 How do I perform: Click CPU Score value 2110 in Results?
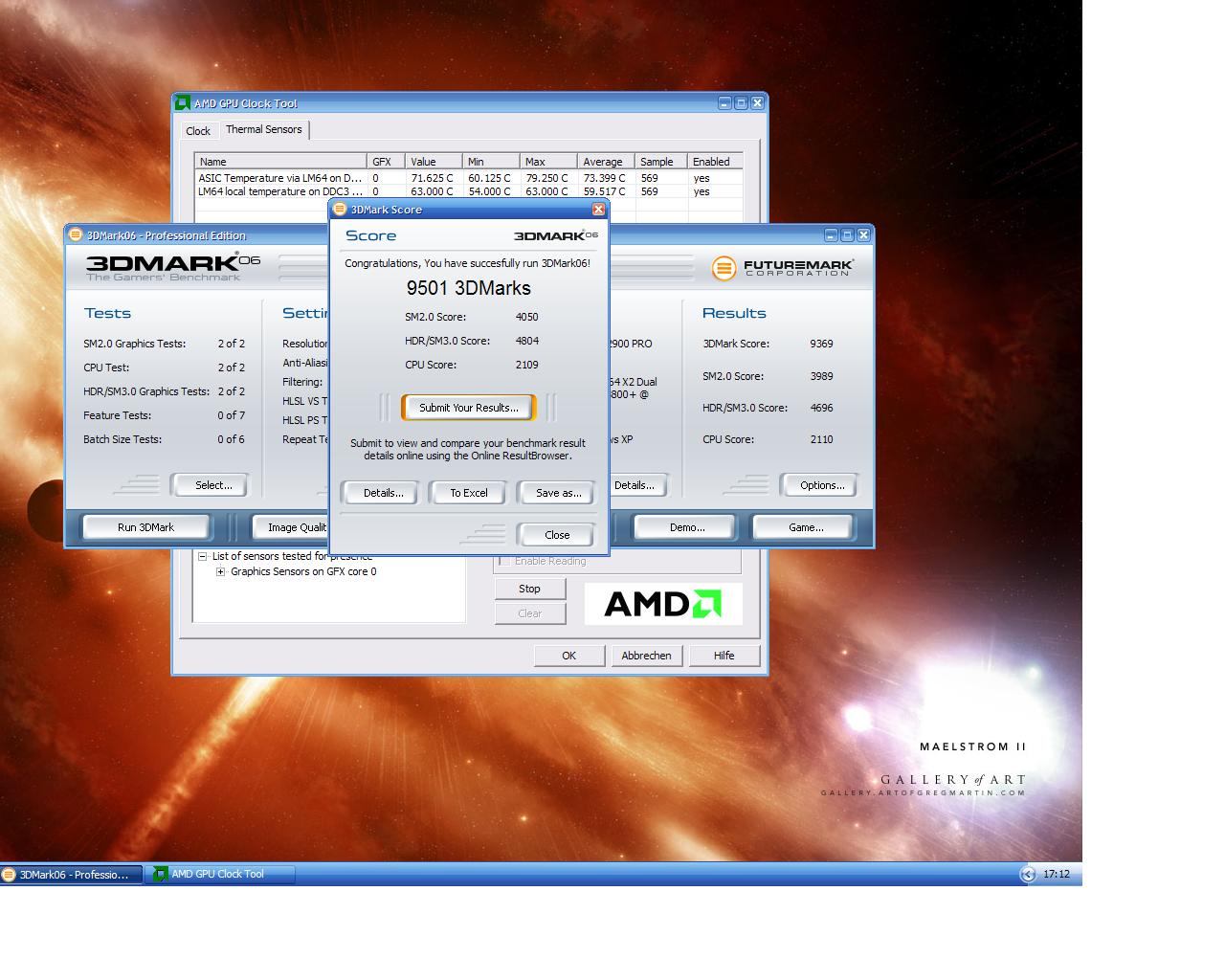tap(821, 439)
